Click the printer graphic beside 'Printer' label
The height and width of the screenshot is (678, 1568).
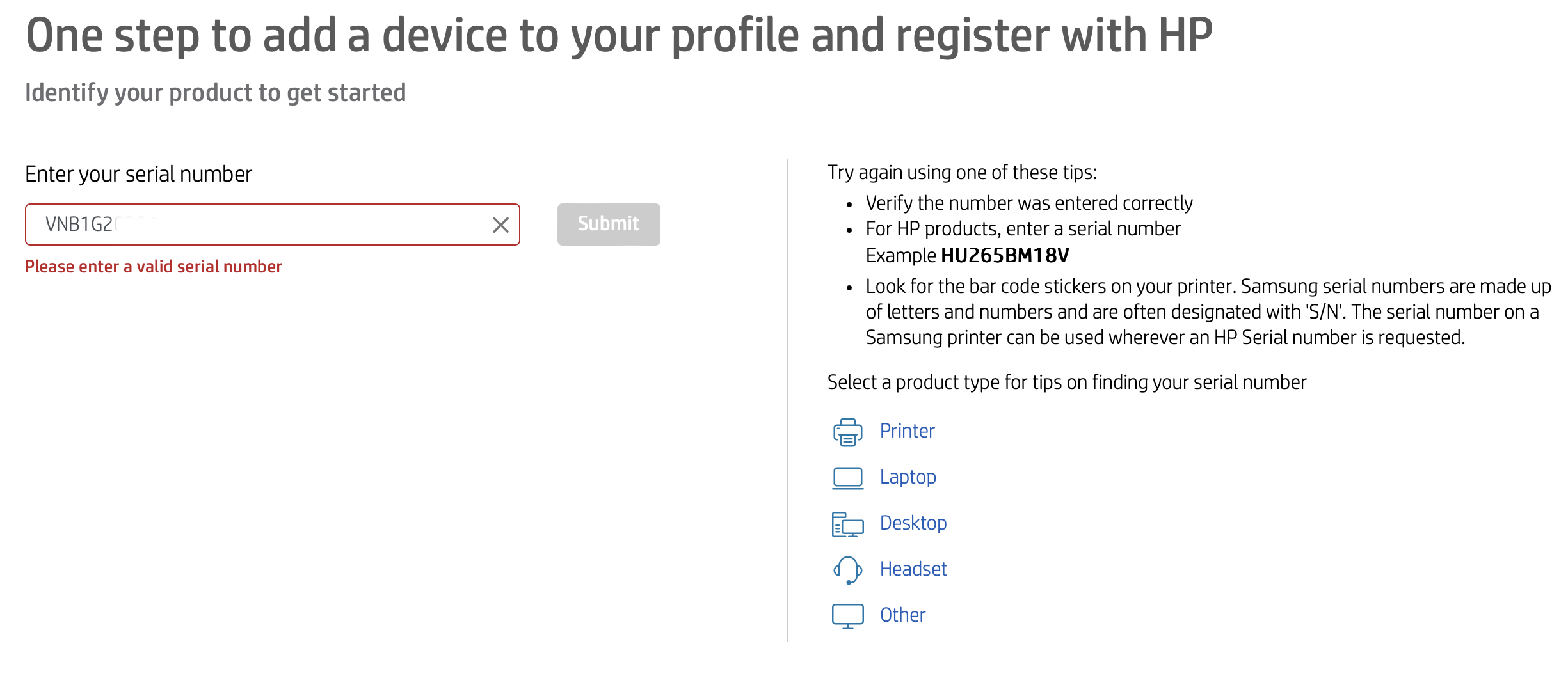click(847, 431)
